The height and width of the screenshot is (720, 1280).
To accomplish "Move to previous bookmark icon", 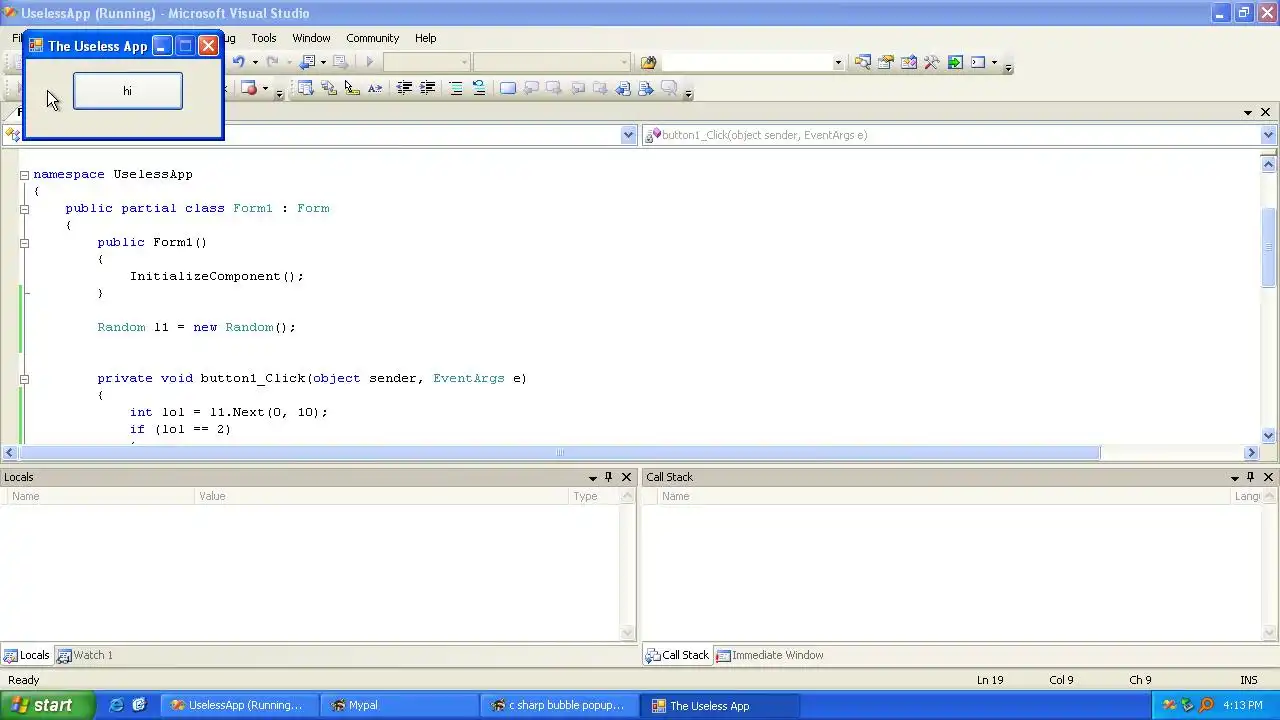I will [531, 88].
